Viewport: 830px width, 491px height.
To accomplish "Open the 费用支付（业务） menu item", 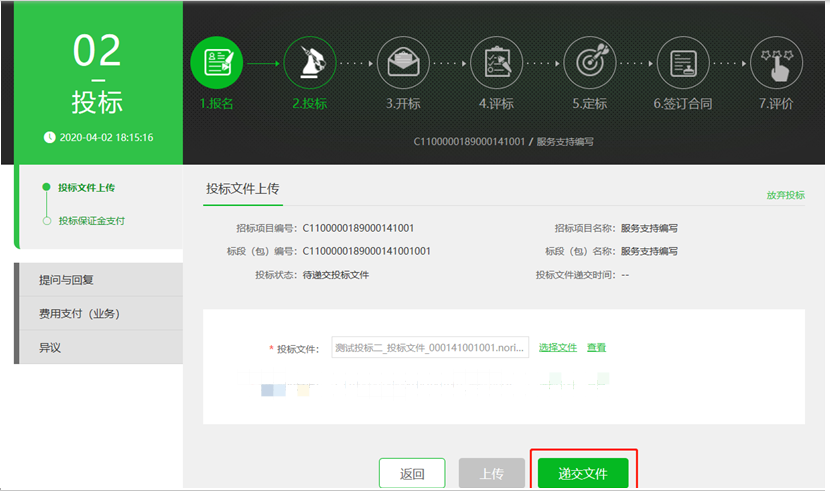I will tap(101, 314).
